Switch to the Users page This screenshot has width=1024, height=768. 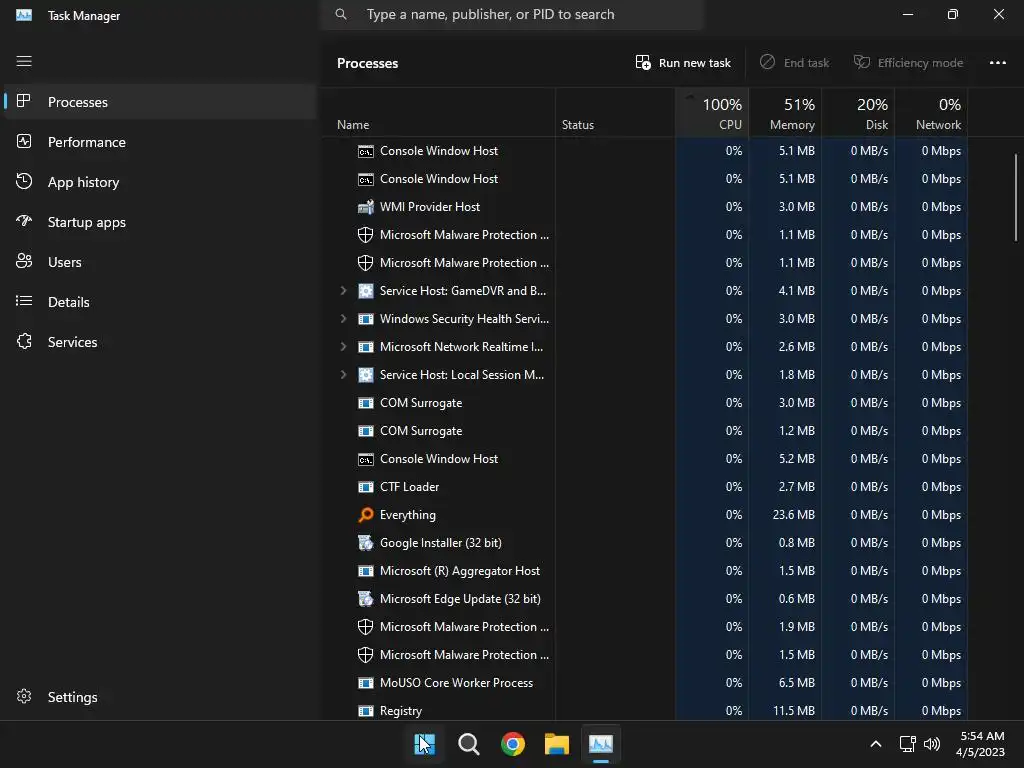pos(160,261)
